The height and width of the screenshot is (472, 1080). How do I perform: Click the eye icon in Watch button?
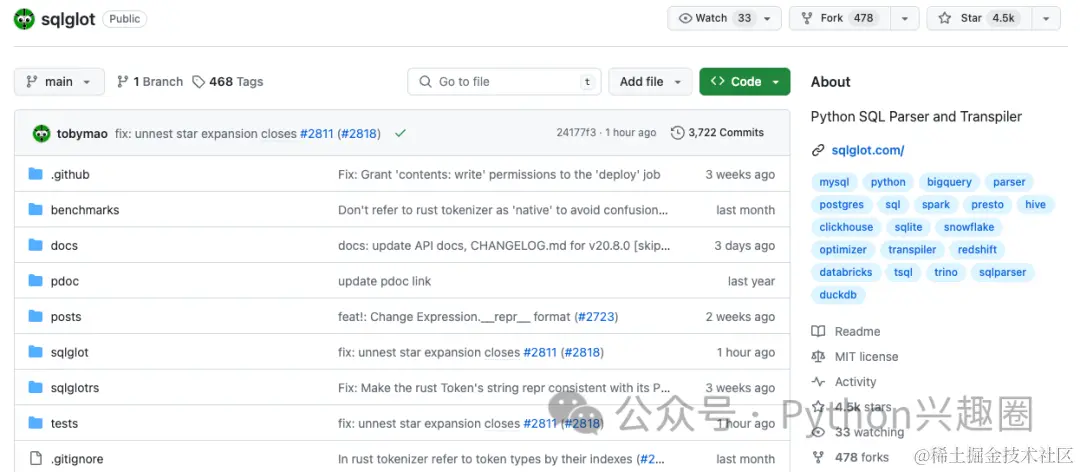click(x=685, y=19)
